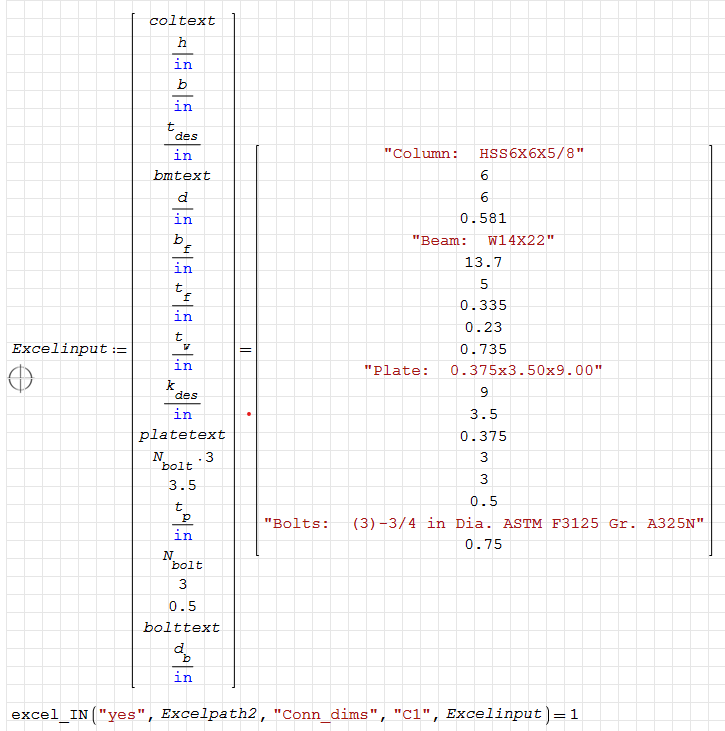Image resolution: width=725 pixels, height=731 pixels.
Task: Click the "Column: HSS6X6X5/8" result string
Action: pyautogui.click(x=483, y=153)
